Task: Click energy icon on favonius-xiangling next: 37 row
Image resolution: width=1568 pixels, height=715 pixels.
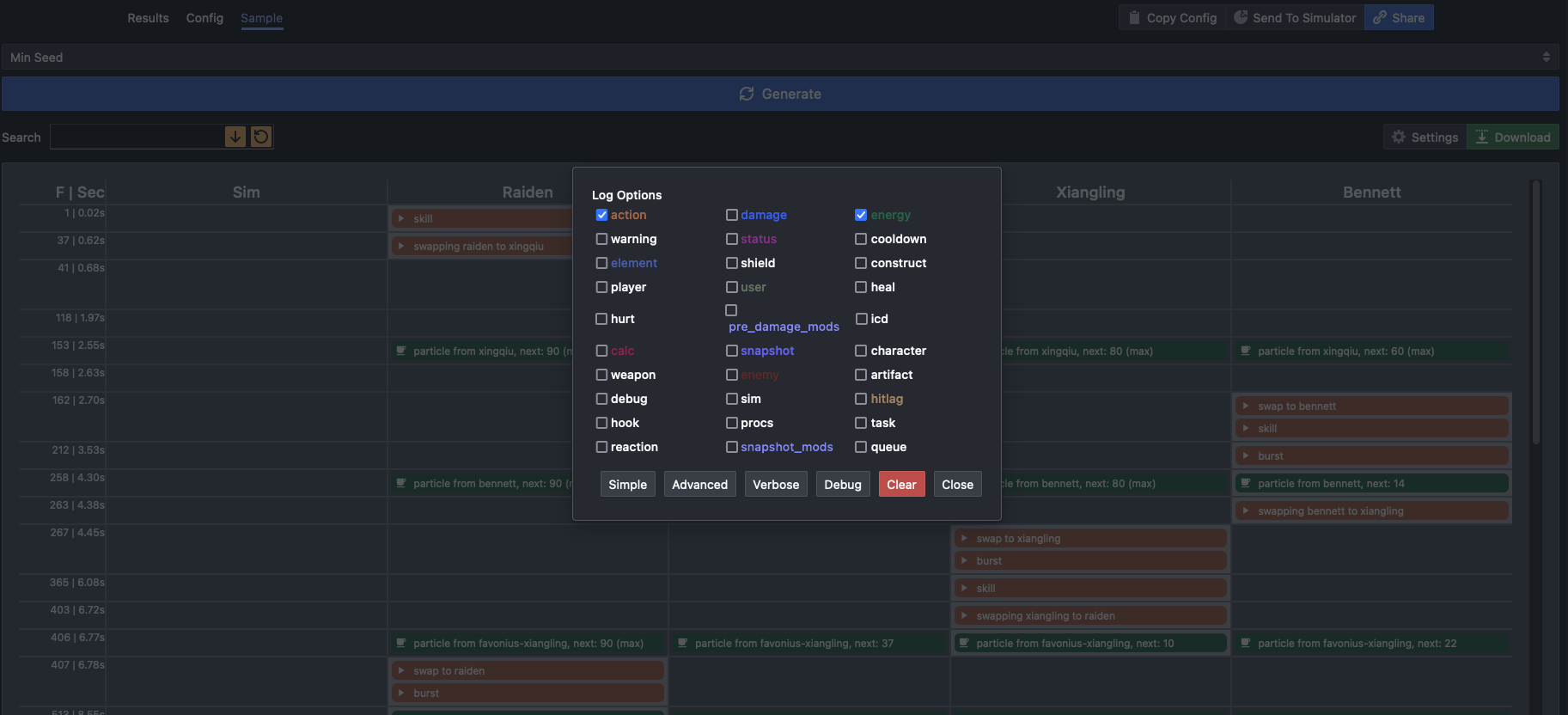Action: coord(683,643)
